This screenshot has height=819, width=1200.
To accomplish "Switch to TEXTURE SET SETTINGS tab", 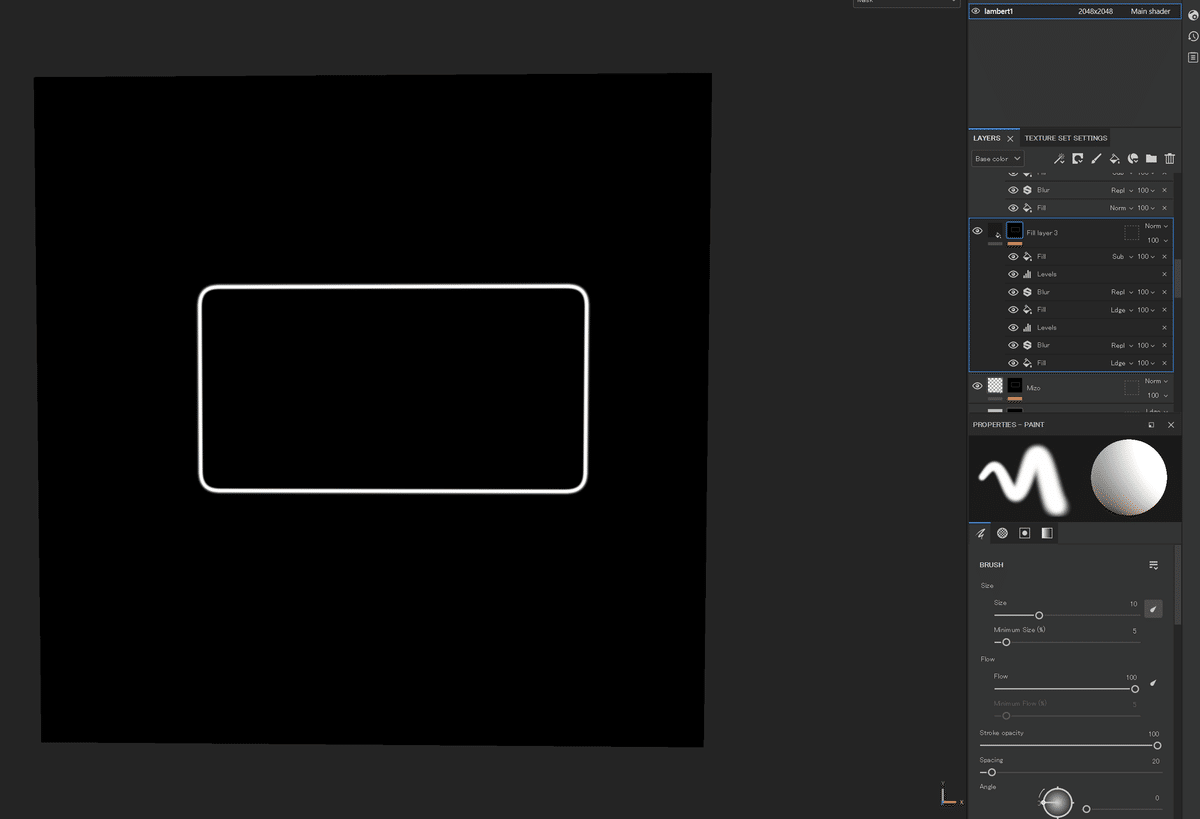I will [x=1066, y=138].
